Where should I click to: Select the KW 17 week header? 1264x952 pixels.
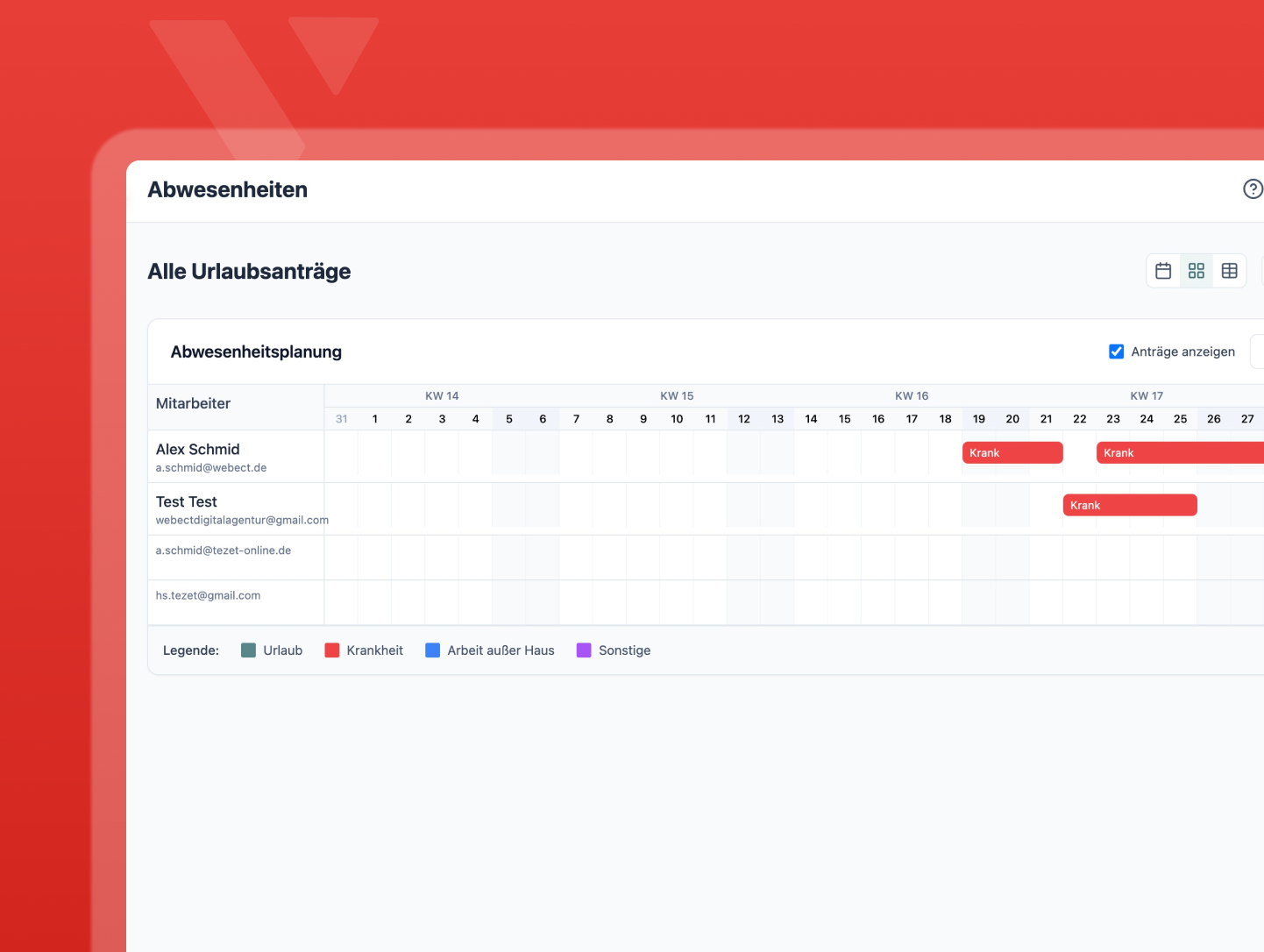tap(1147, 395)
